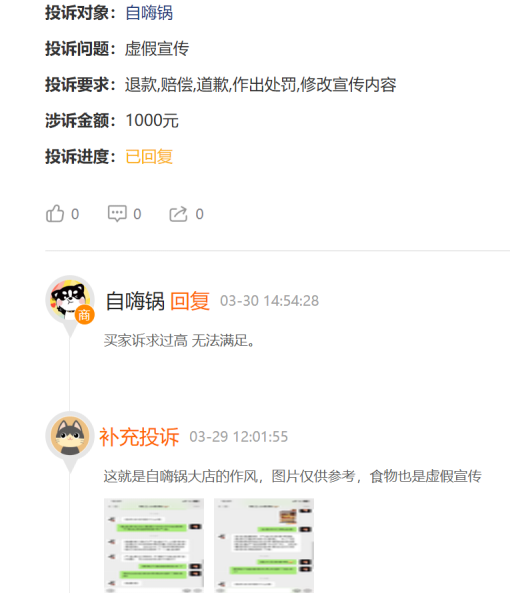Open the blue 自嗨锅 complaint target link

(x=149, y=13)
